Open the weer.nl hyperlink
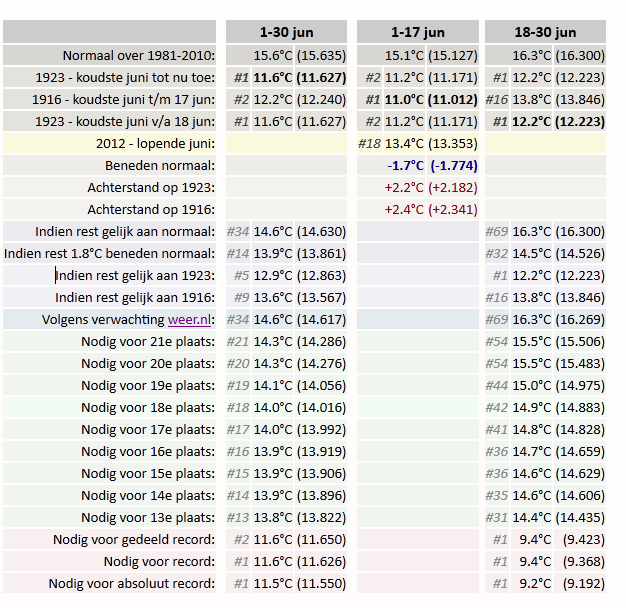The height and width of the screenshot is (608, 626). pyautogui.click(x=189, y=319)
